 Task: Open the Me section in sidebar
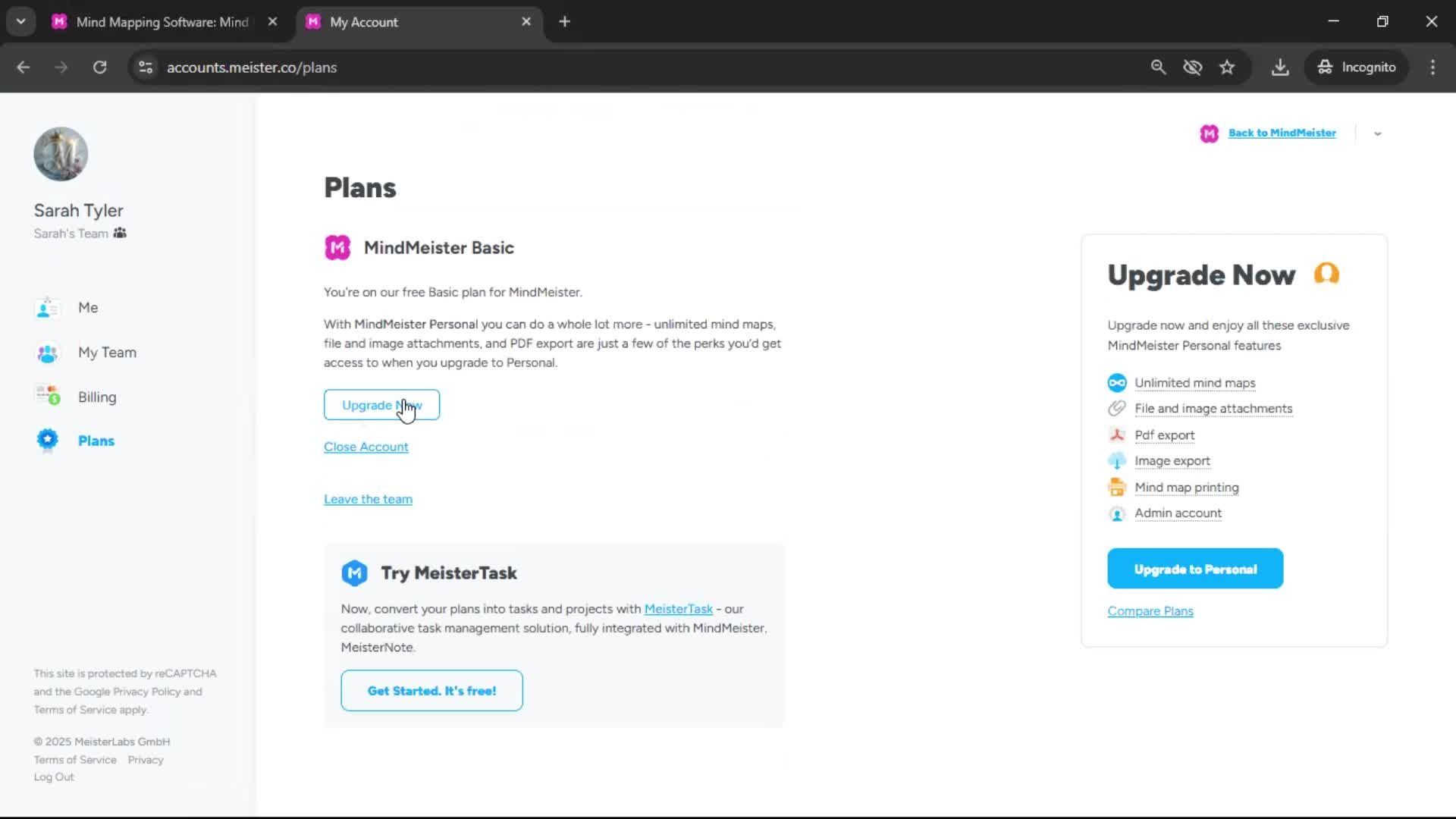point(88,307)
